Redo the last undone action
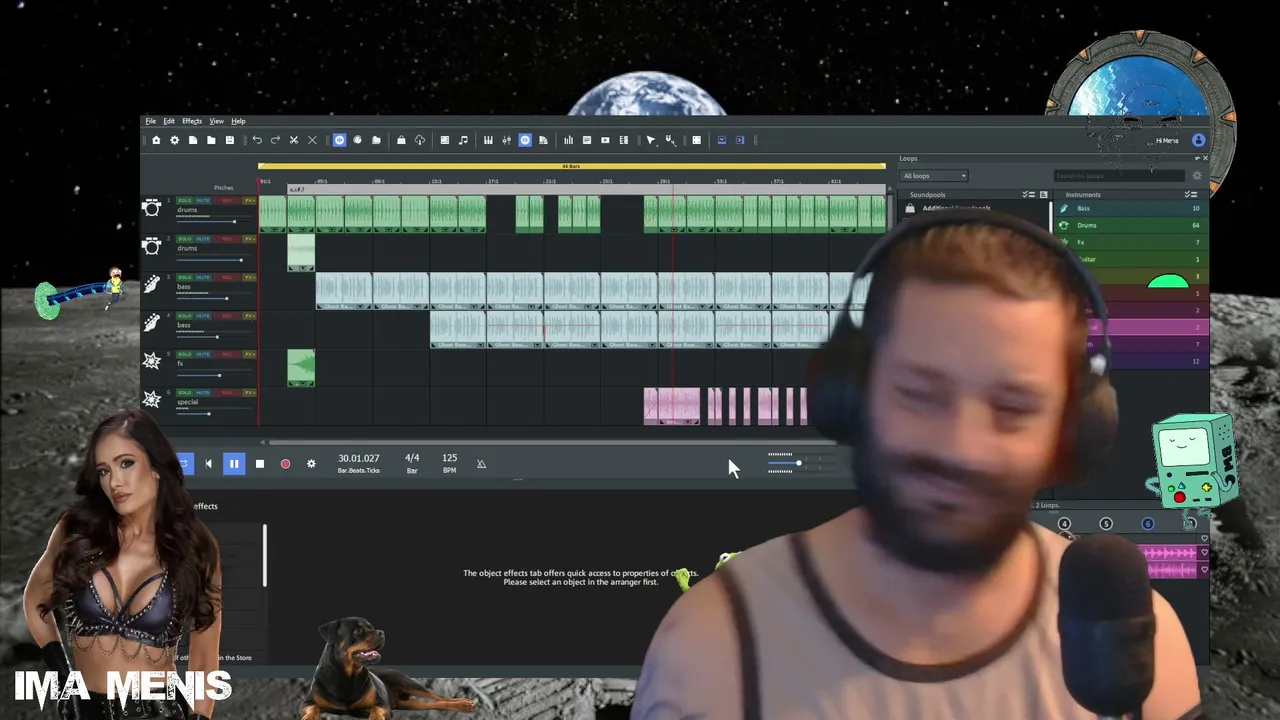The width and height of the screenshot is (1280, 720). coord(275,140)
